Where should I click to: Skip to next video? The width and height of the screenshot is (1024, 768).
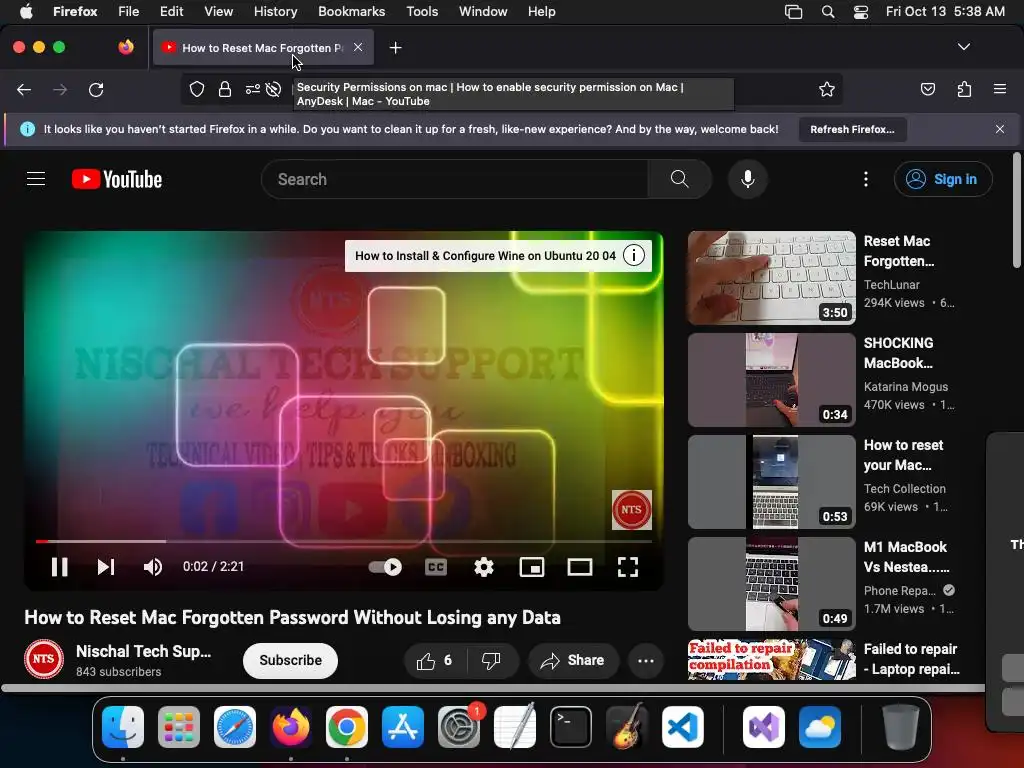pos(106,567)
